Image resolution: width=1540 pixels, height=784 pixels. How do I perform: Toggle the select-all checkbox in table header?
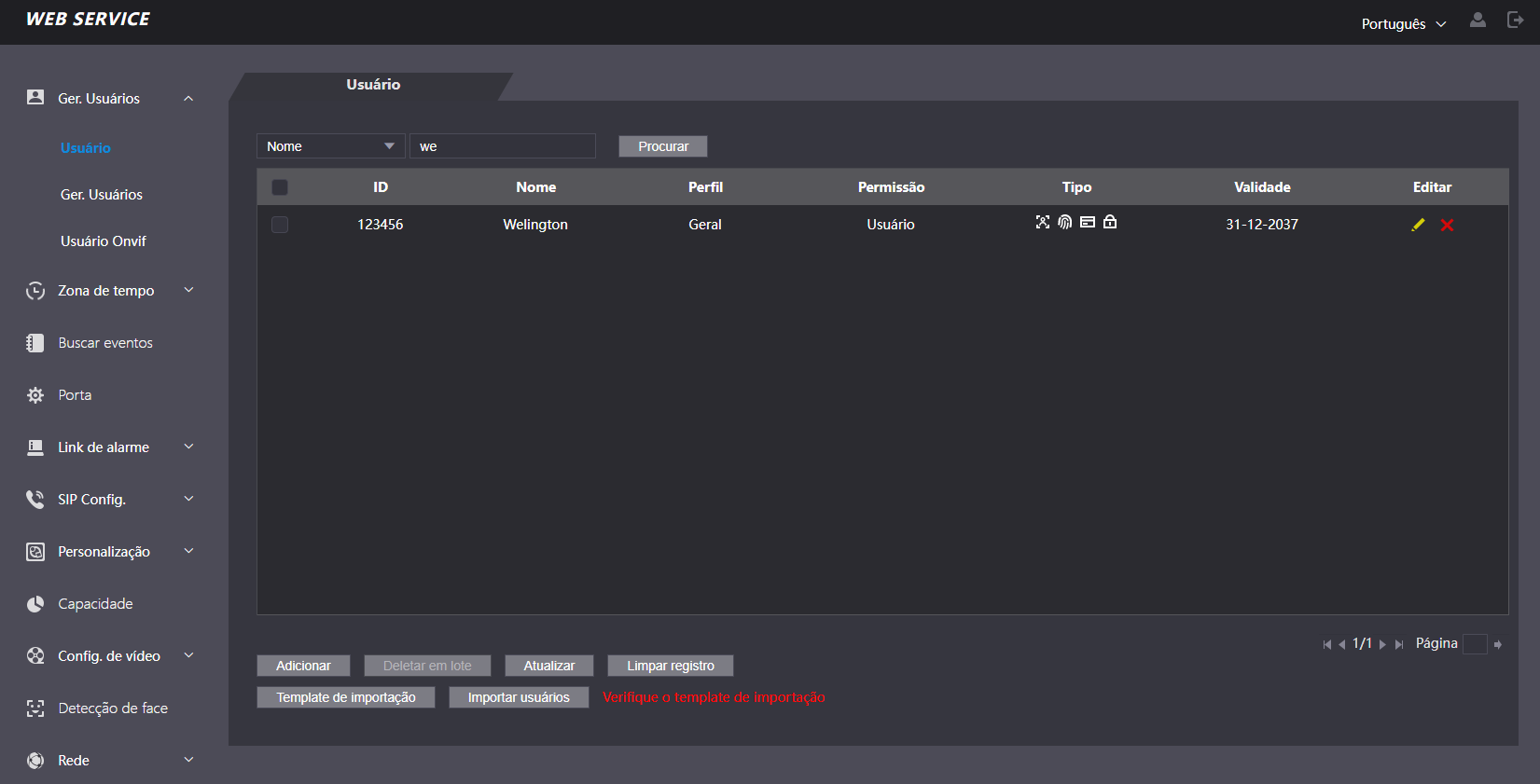pos(280,187)
